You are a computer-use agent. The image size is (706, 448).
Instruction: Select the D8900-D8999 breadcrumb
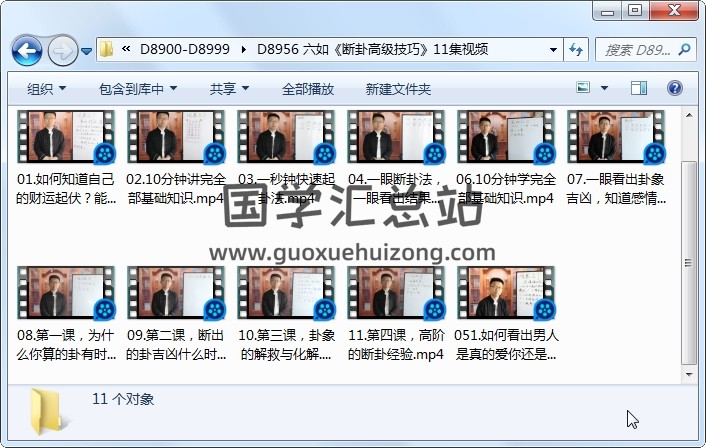(185, 49)
